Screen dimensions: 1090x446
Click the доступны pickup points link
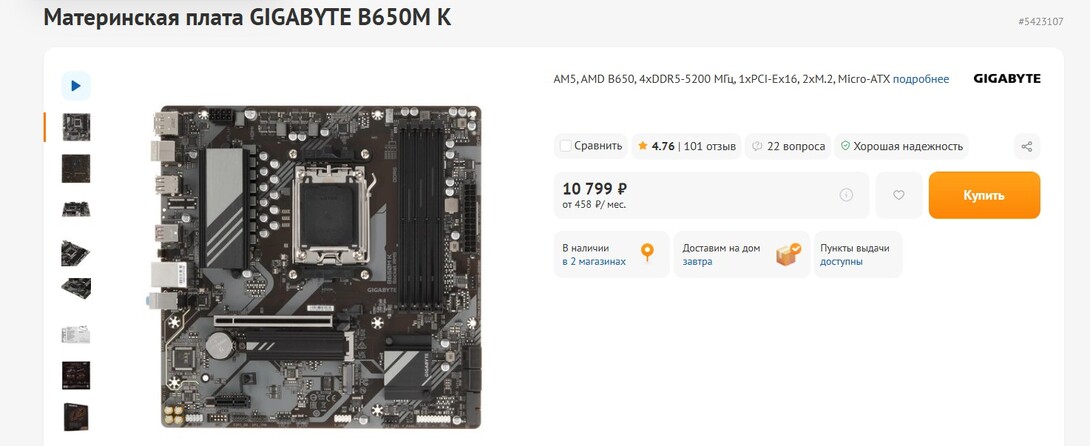(841, 262)
